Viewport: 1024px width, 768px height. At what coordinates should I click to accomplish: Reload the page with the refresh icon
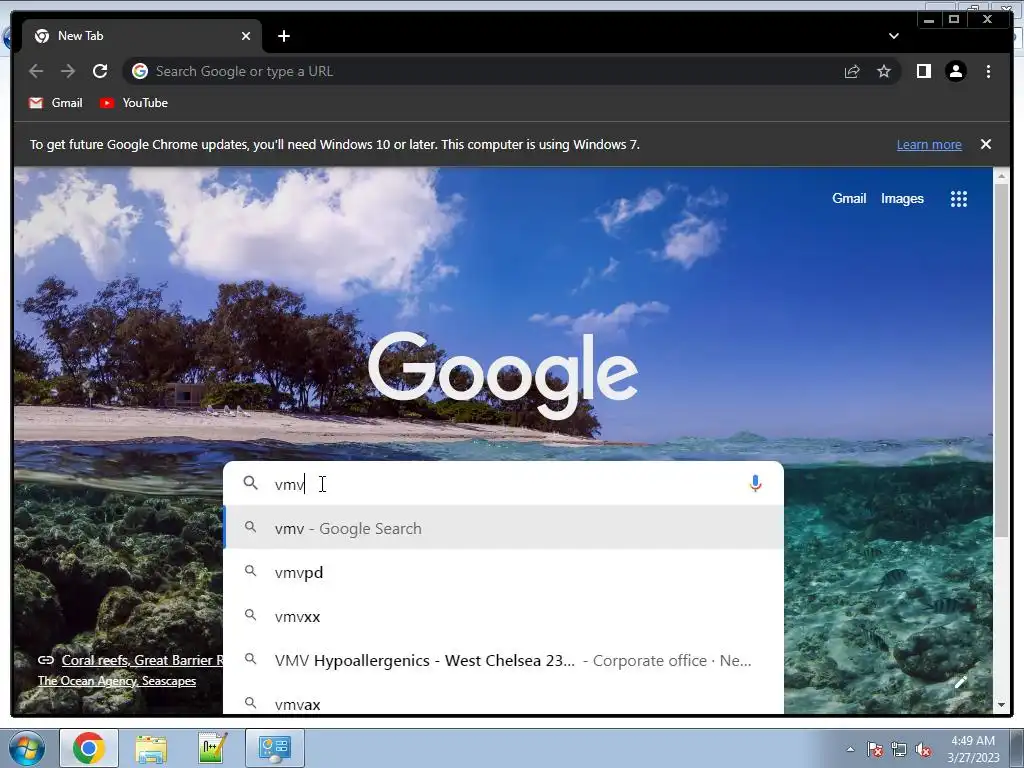tap(100, 71)
